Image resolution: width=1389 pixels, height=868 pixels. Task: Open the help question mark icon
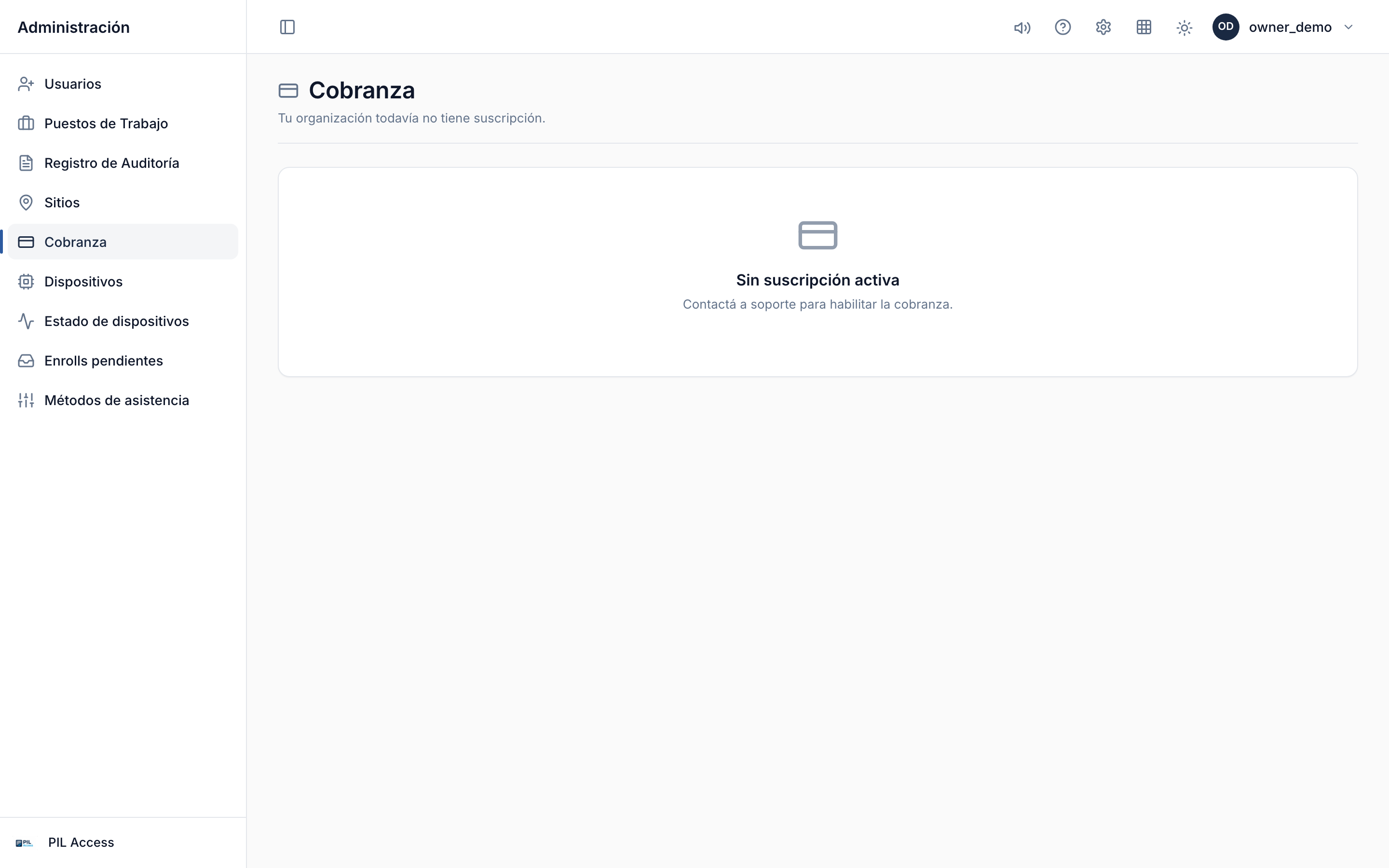(x=1062, y=27)
